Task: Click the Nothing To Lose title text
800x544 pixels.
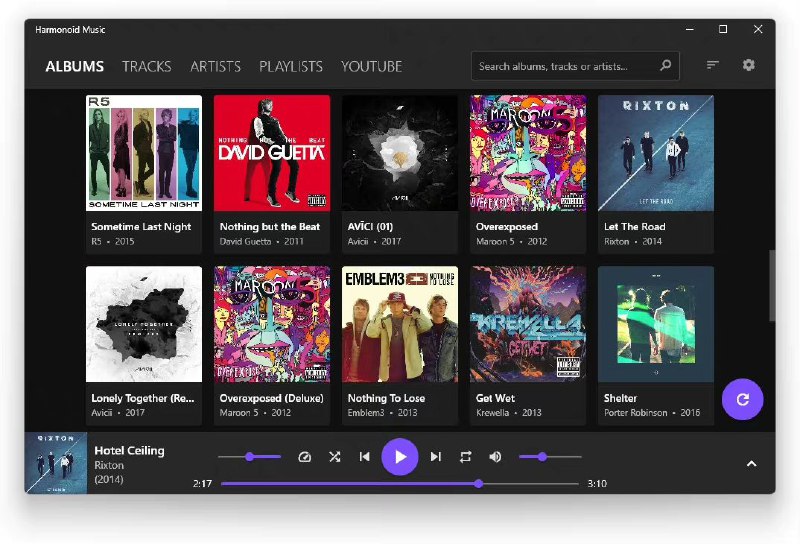Action: point(386,398)
